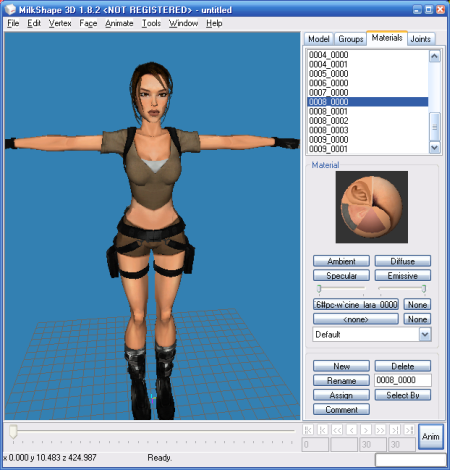Select material 0008_0002 in list
The height and width of the screenshot is (470, 450).
pyautogui.click(x=367, y=120)
